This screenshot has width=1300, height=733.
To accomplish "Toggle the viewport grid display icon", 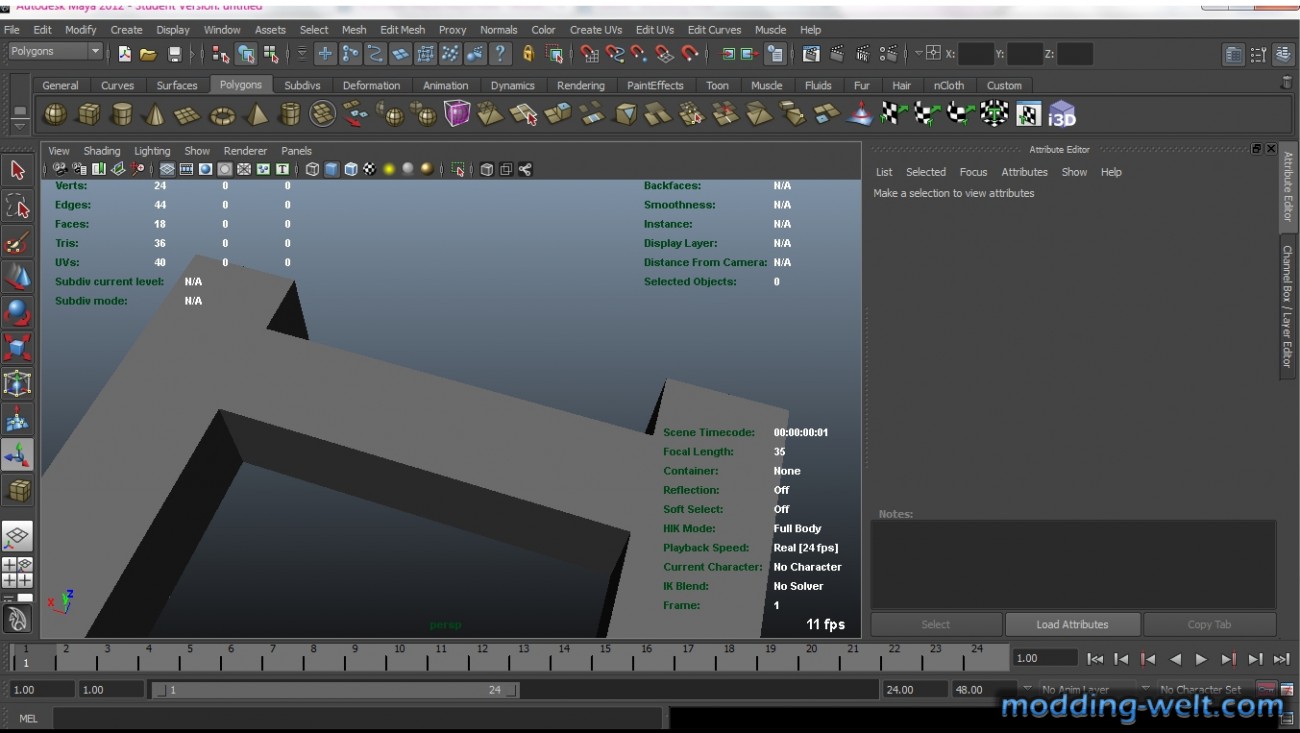I will pyautogui.click(x=167, y=170).
